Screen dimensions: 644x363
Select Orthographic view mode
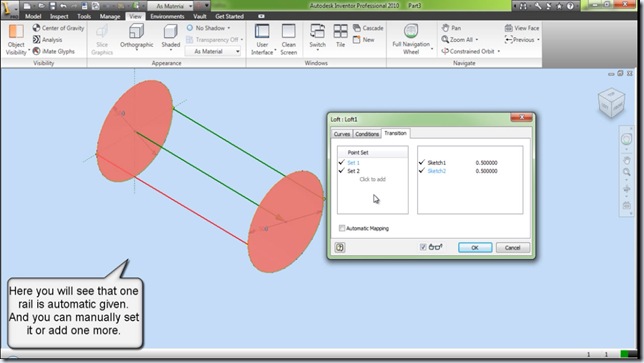pos(136,37)
